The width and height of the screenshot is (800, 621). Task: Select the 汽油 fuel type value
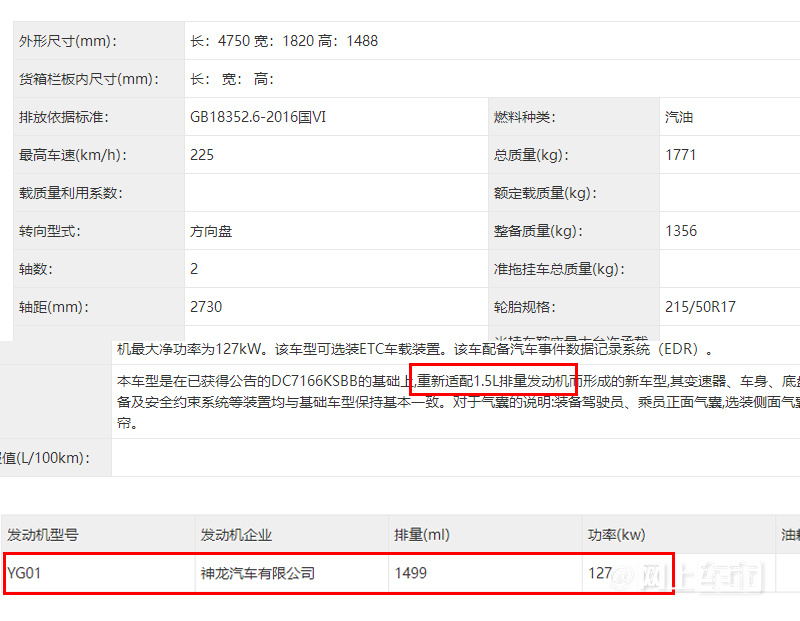click(679, 117)
